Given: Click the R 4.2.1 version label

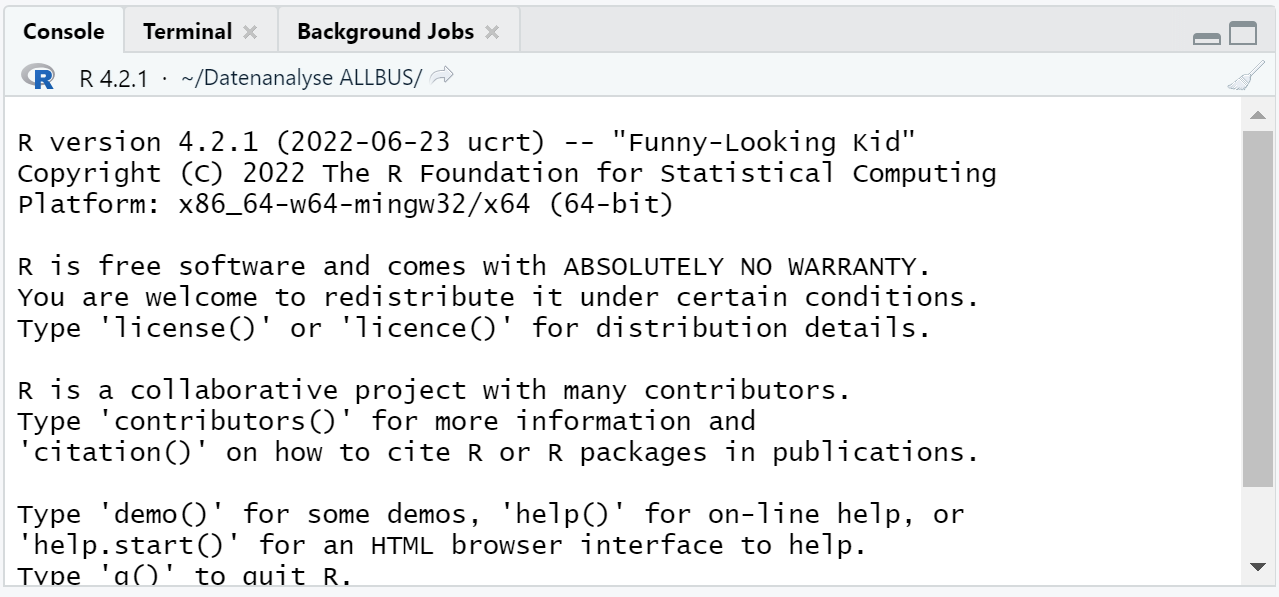Looking at the screenshot, I should pos(113,78).
